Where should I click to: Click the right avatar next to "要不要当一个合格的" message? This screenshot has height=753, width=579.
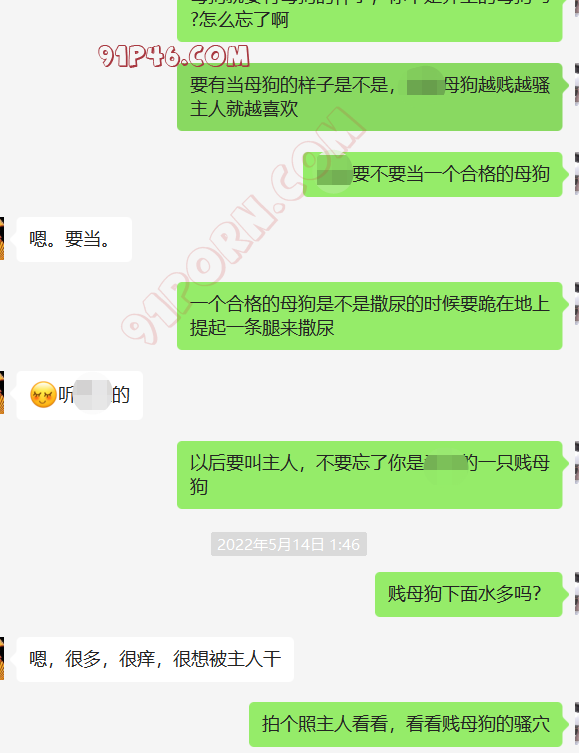point(577,174)
